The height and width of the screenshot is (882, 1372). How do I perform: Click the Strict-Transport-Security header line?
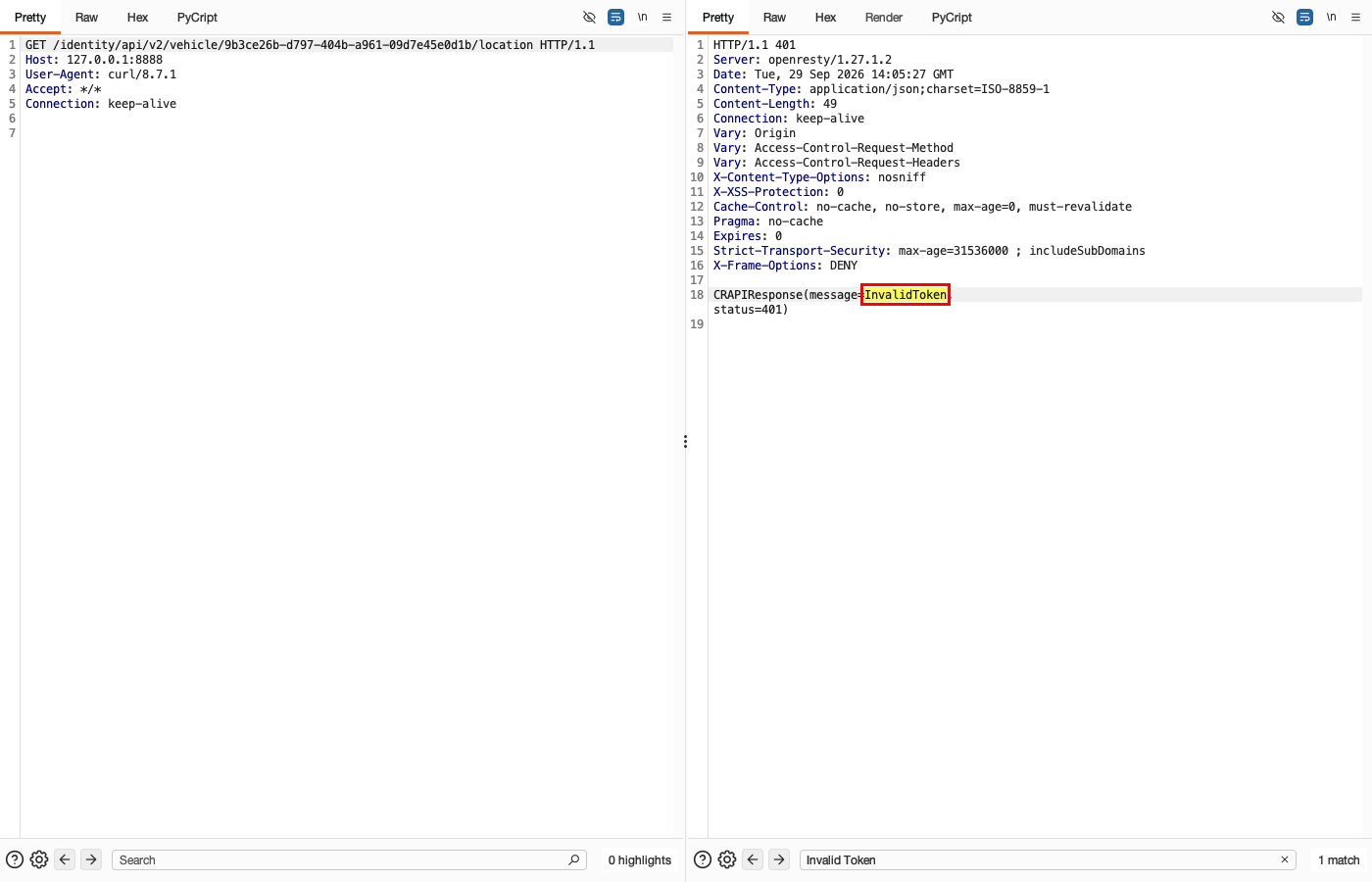[x=929, y=251]
